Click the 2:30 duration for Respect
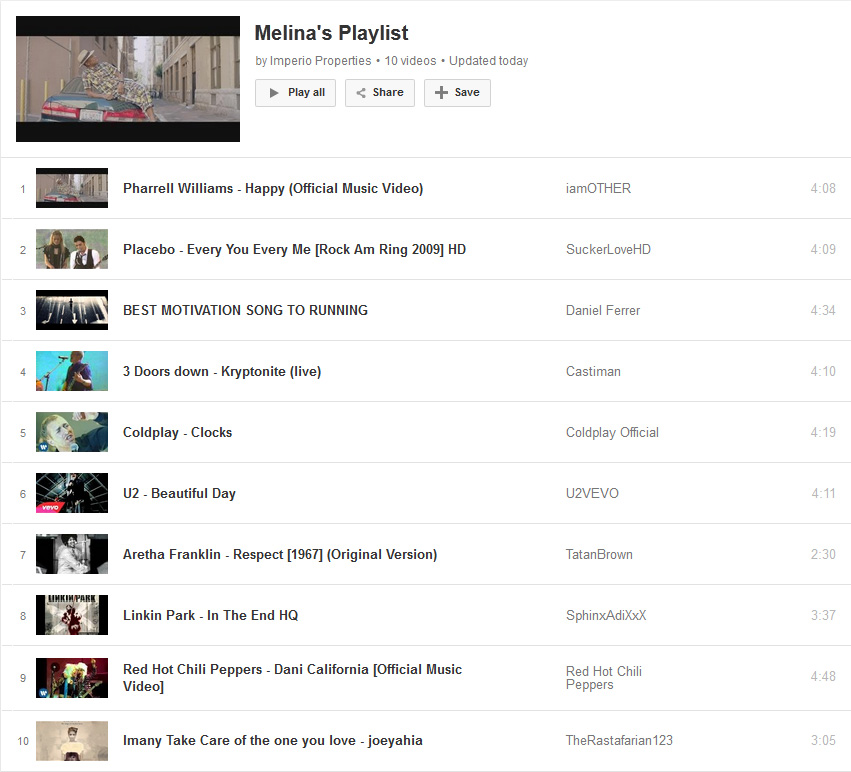This screenshot has width=851, height=772. coord(823,554)
